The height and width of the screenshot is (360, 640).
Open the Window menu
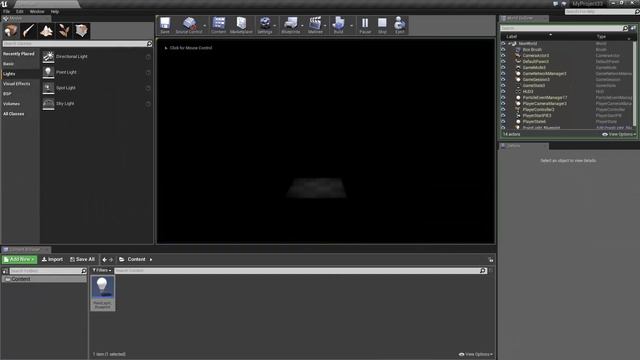(37, 12)
